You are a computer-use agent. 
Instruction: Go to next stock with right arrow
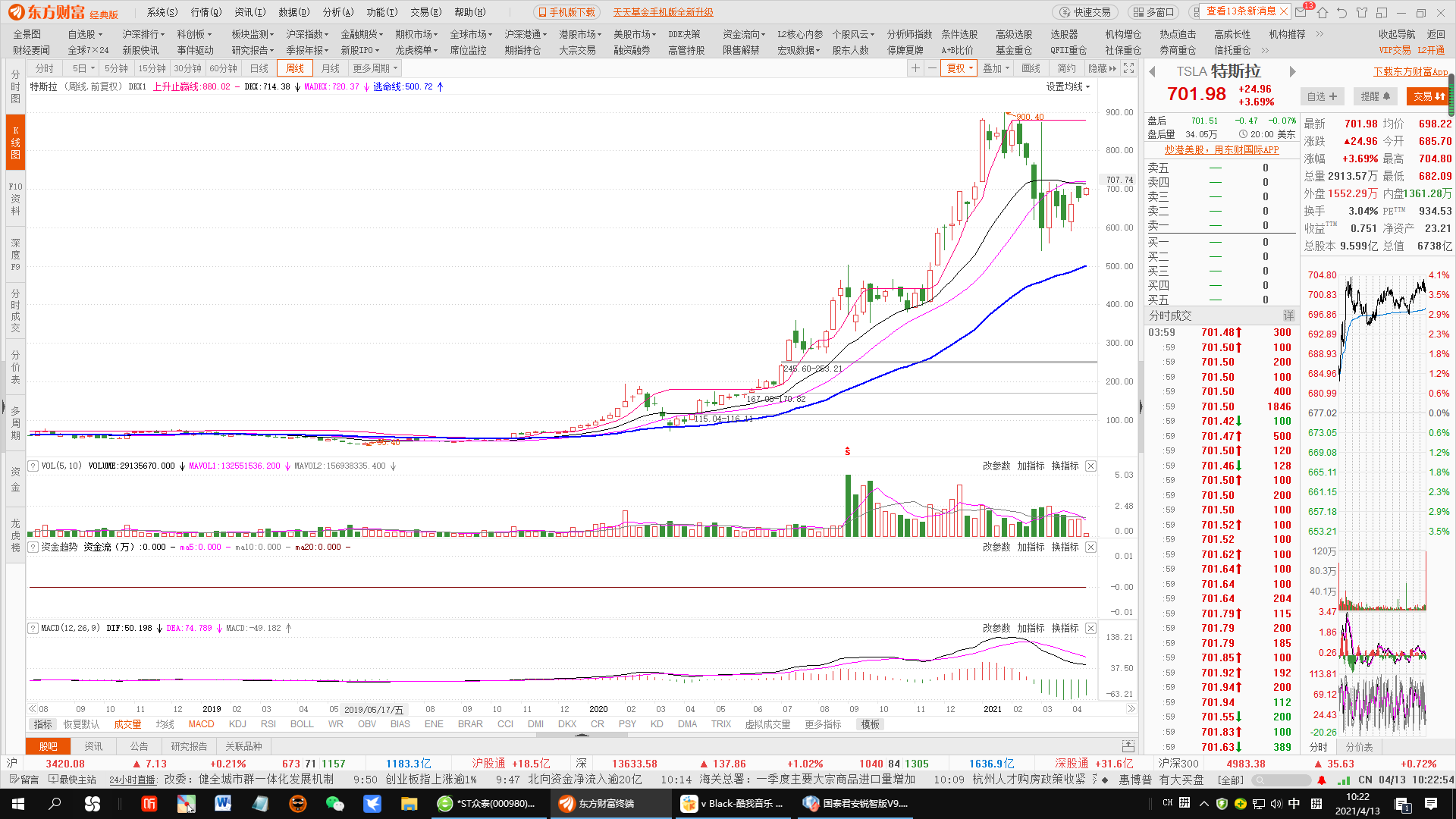[x=1293, y=71]
